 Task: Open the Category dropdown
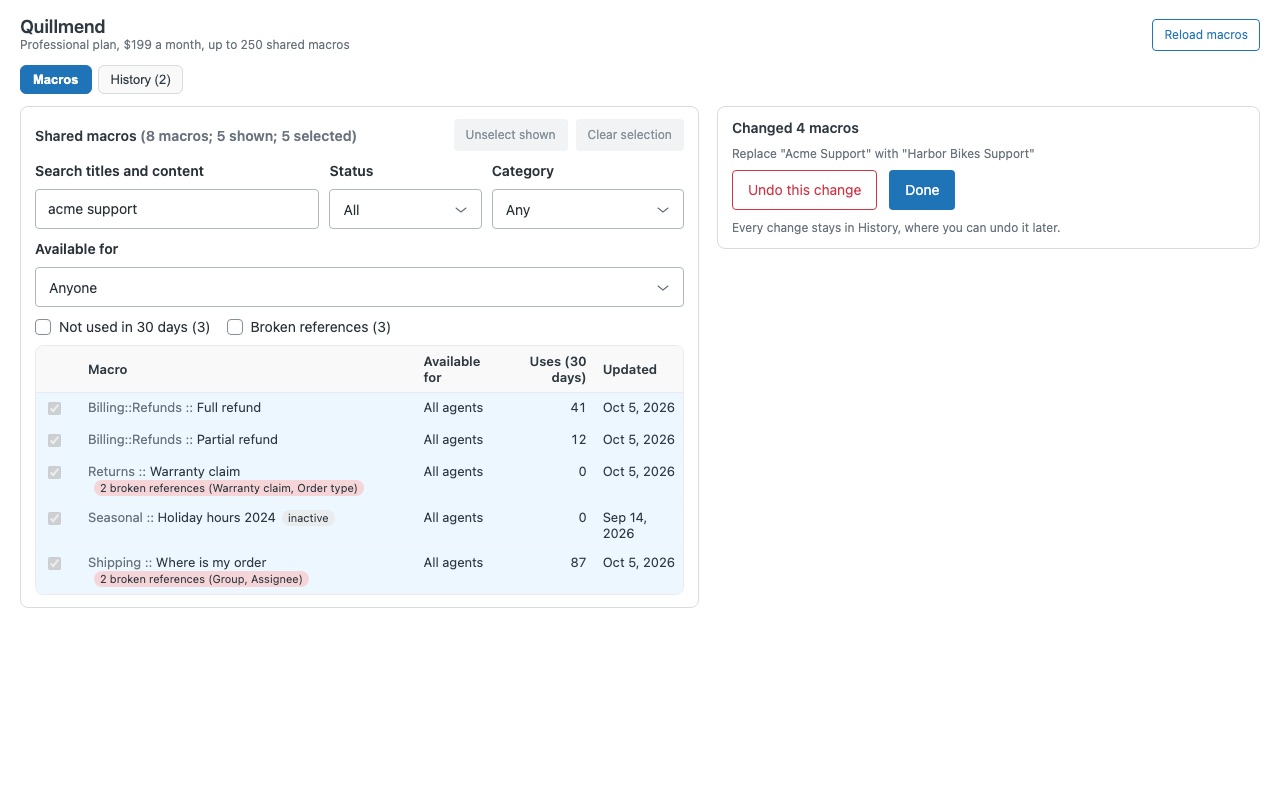click(588, 209)
